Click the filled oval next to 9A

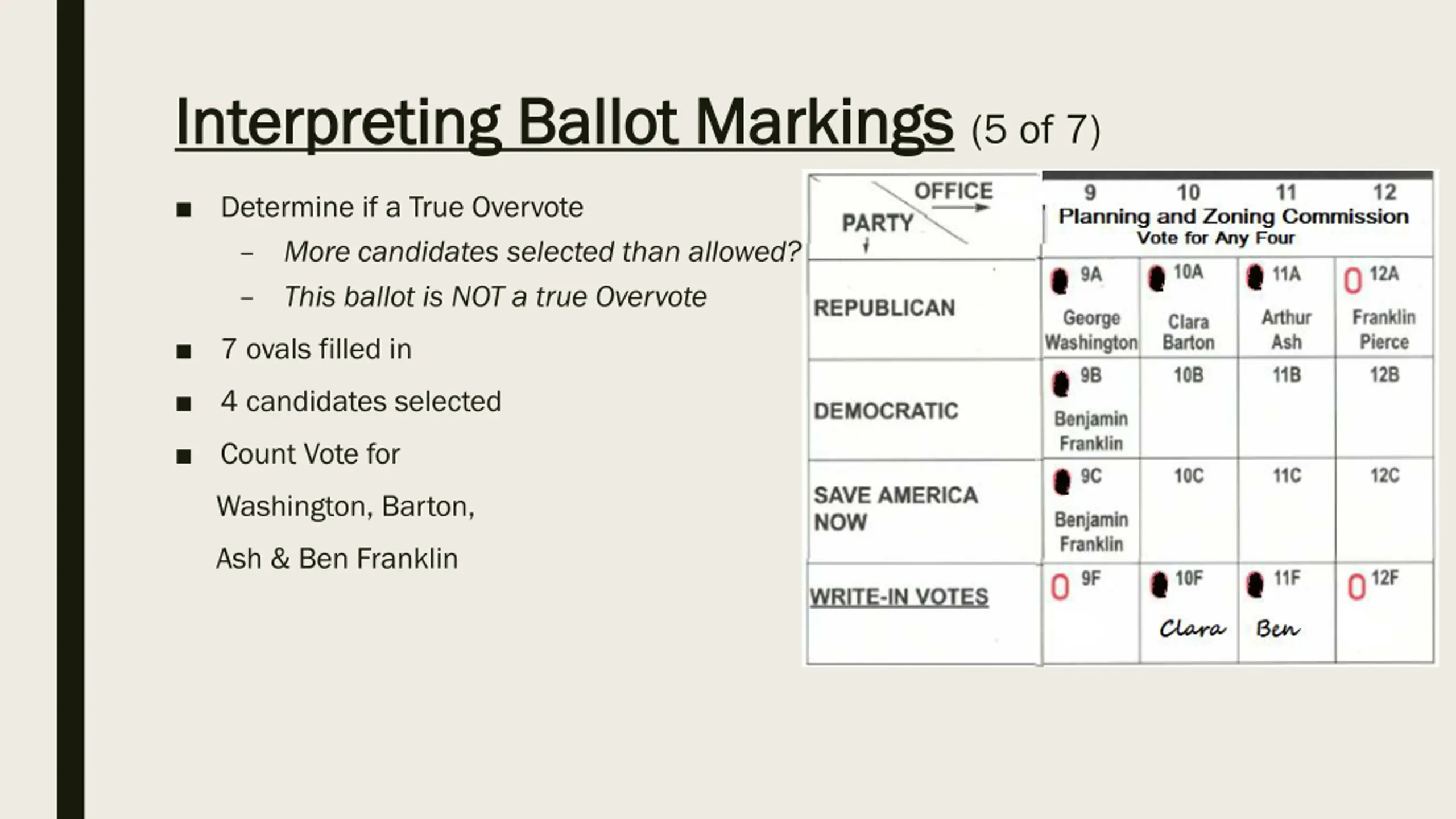[x=1059, y=280]
